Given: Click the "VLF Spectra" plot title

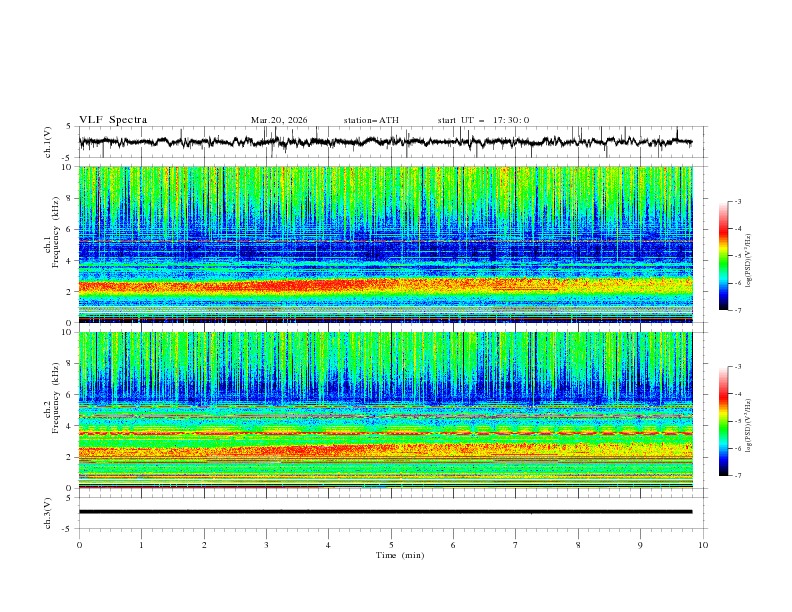Looking at the screenshot, I should [113, 120].
